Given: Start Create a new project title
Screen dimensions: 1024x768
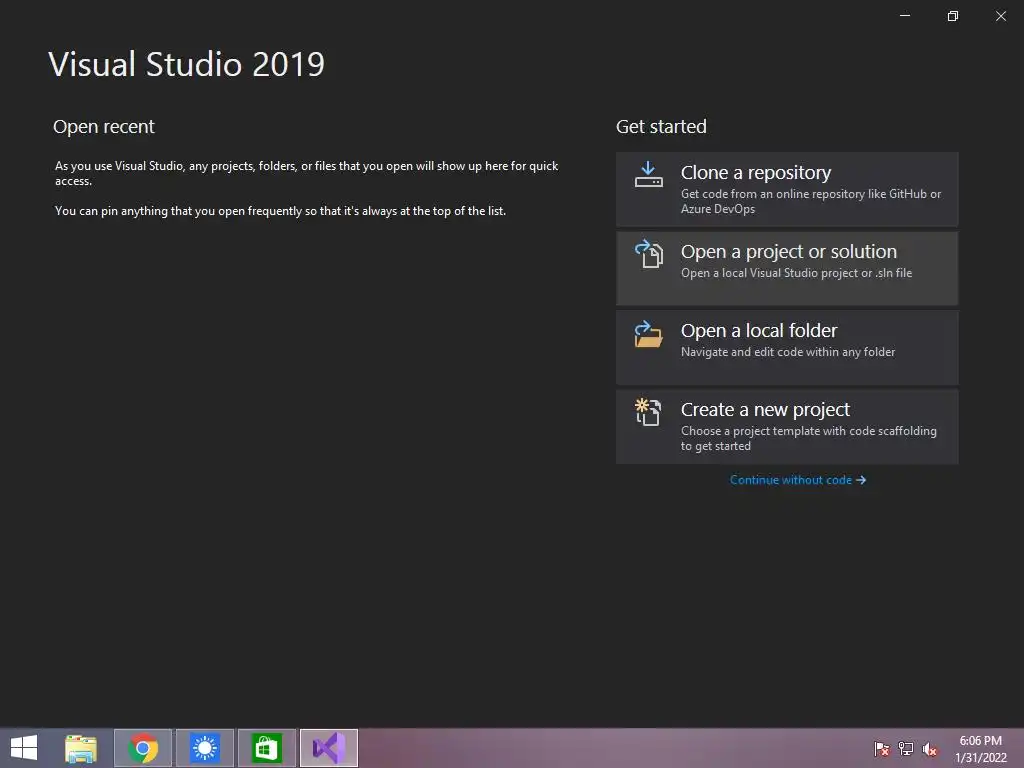Looking at the screenshot, I should (x=765, y=409).
